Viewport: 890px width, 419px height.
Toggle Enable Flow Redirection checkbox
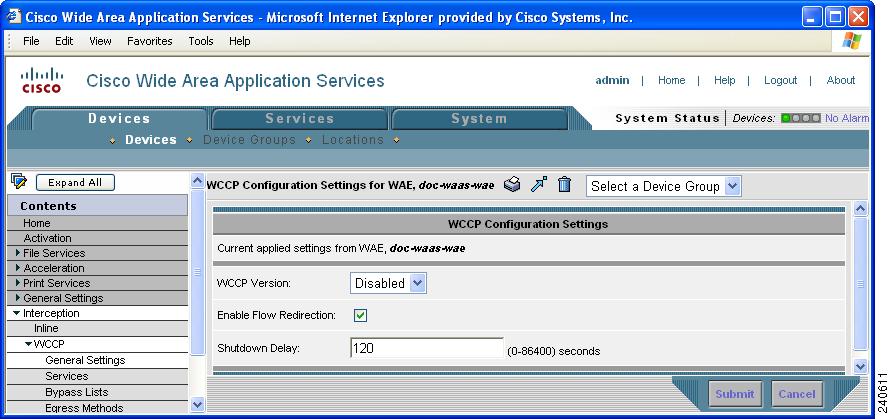click(360, 315)
